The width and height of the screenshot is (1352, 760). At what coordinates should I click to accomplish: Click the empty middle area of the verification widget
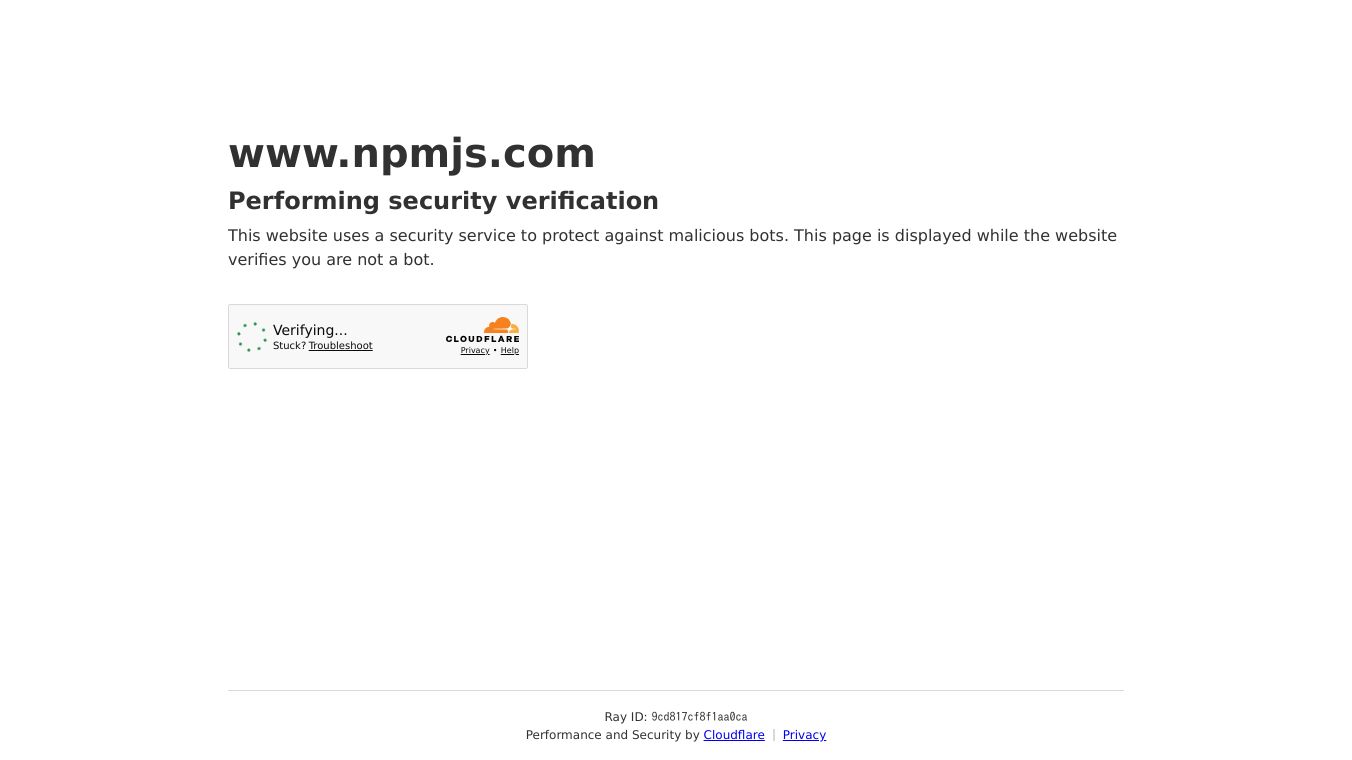(408, 337)
